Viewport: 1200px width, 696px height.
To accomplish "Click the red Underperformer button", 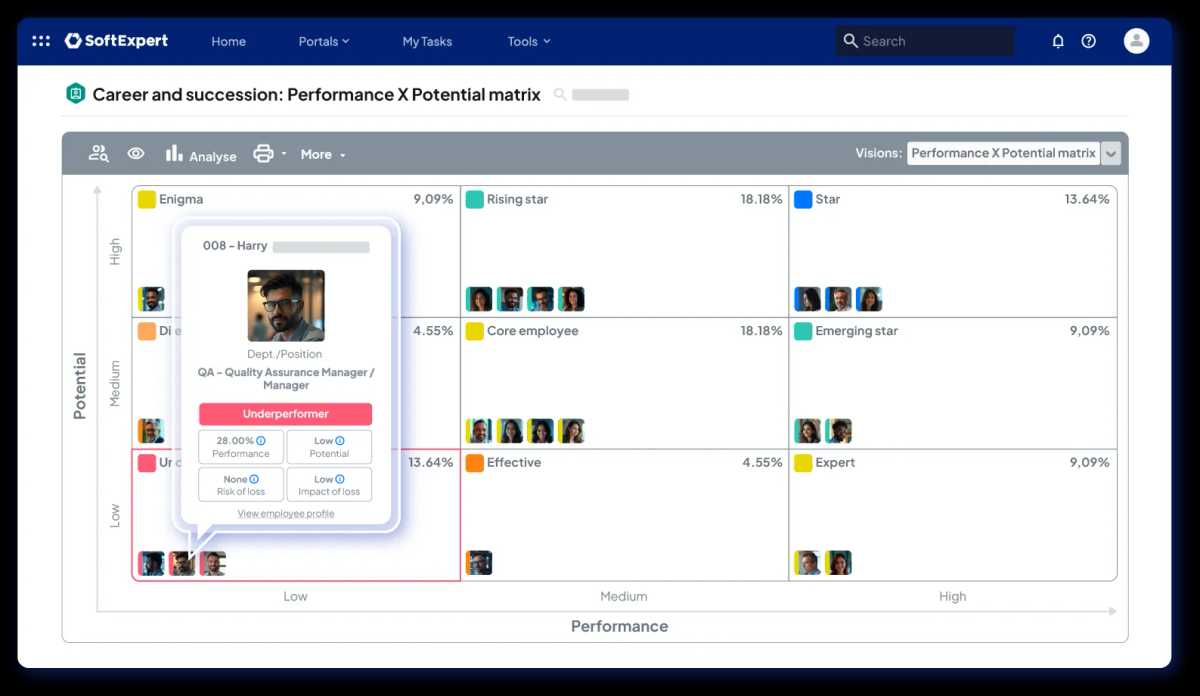I will 285,414.
